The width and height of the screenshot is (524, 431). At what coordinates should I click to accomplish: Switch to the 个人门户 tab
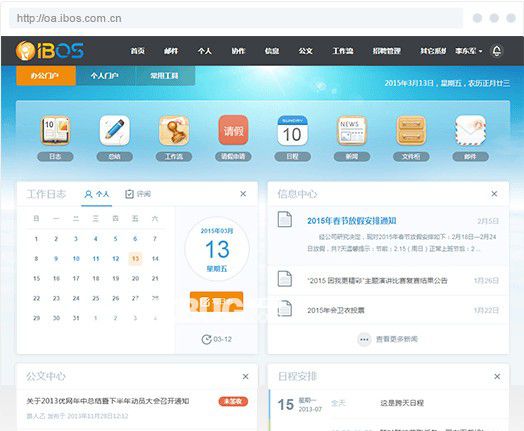(x=105, y=76)
